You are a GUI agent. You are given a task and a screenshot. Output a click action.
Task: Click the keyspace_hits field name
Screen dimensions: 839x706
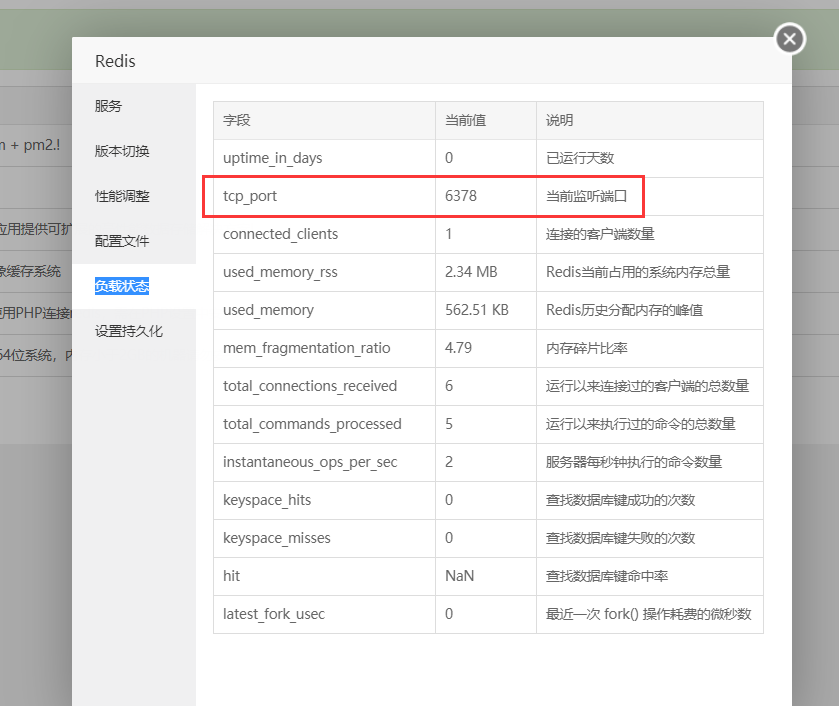pos(267,500)
